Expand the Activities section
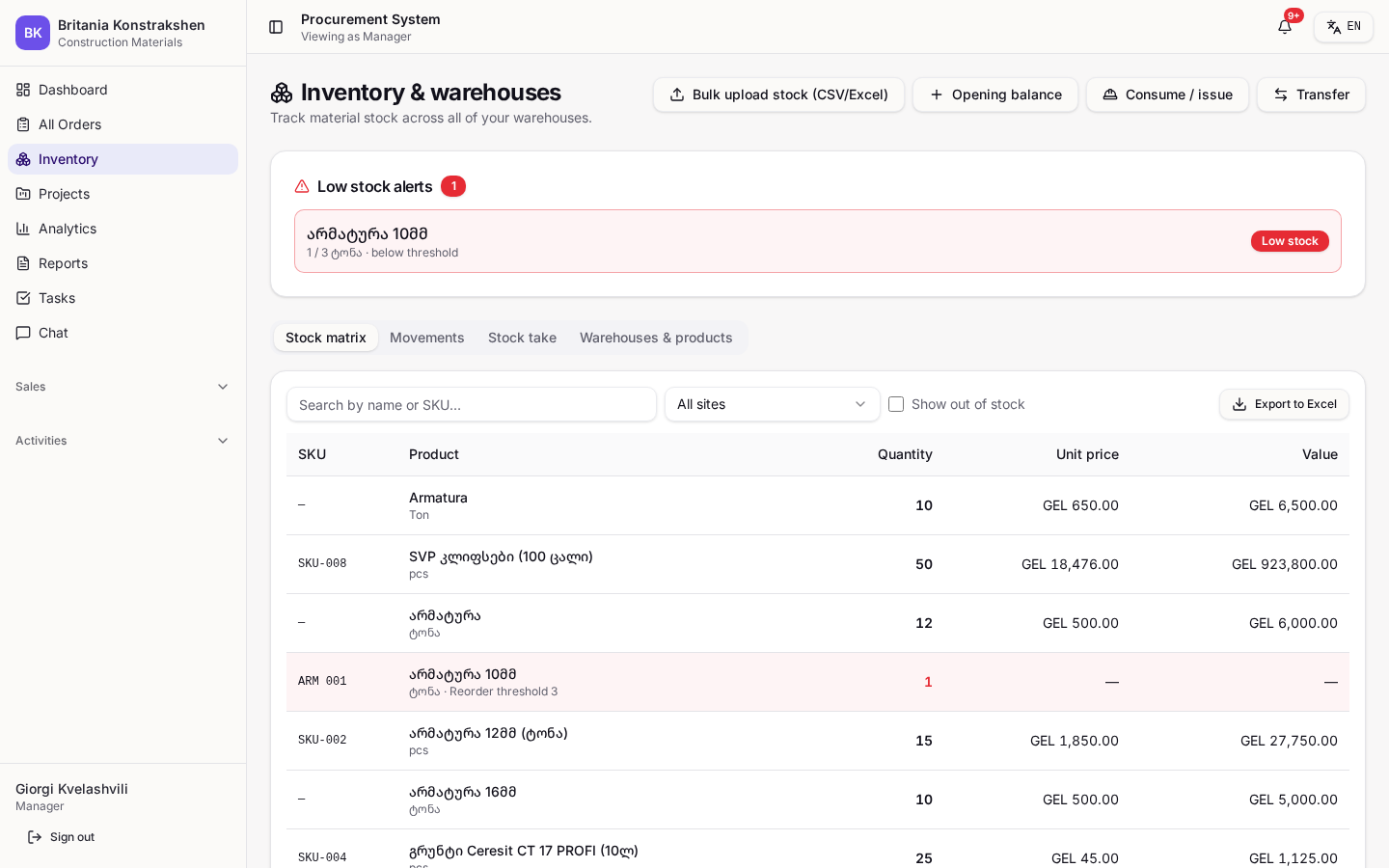This screenshot has height=868, width=1389. 123,441
